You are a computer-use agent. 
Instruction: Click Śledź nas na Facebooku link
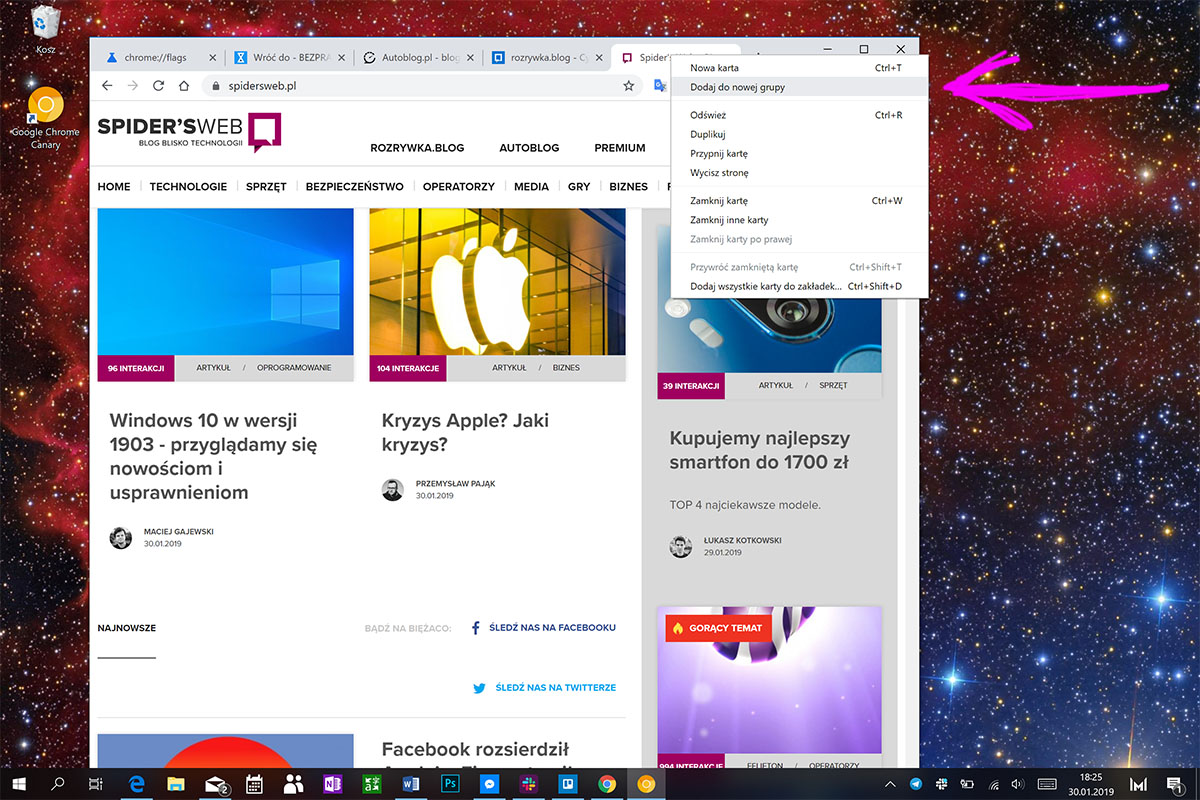544,628
